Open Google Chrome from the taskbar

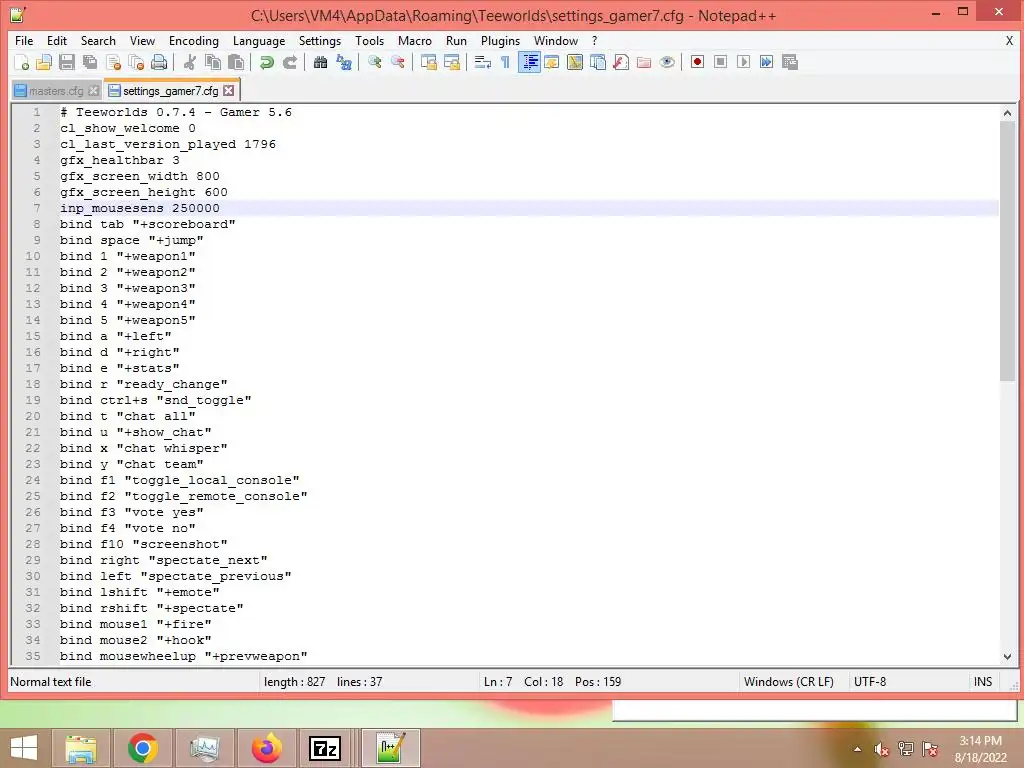click(x=142, y=748)
